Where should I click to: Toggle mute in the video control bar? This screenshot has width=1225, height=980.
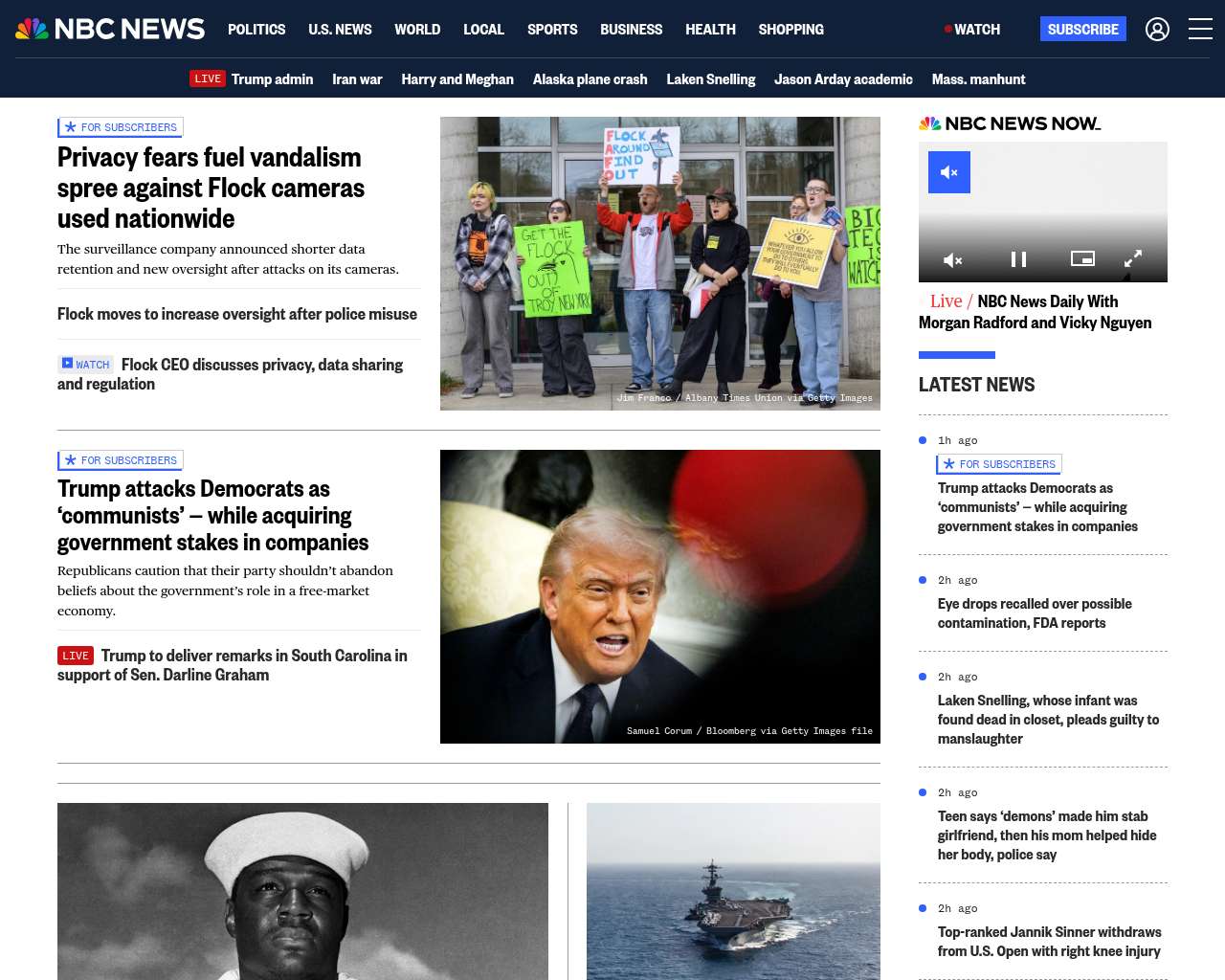point(953,259)
